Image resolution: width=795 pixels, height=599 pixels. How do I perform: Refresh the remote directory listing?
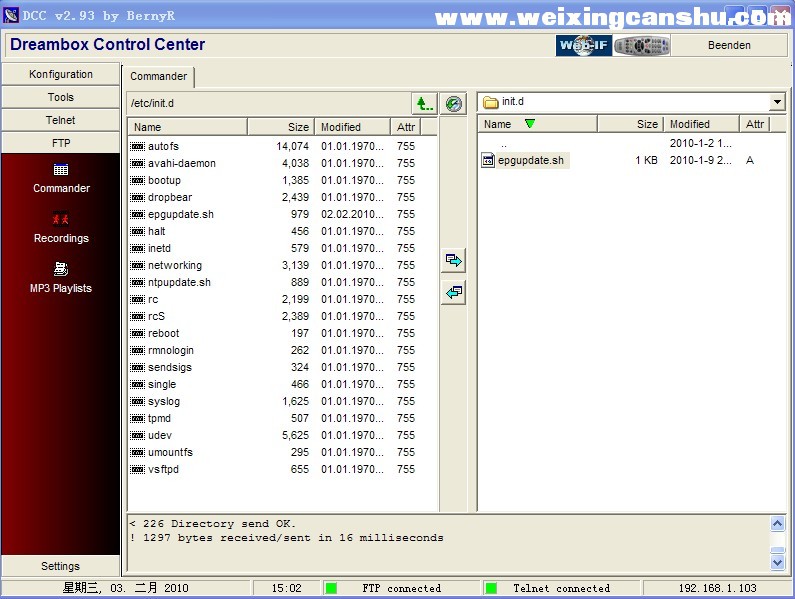click(453, 104)
